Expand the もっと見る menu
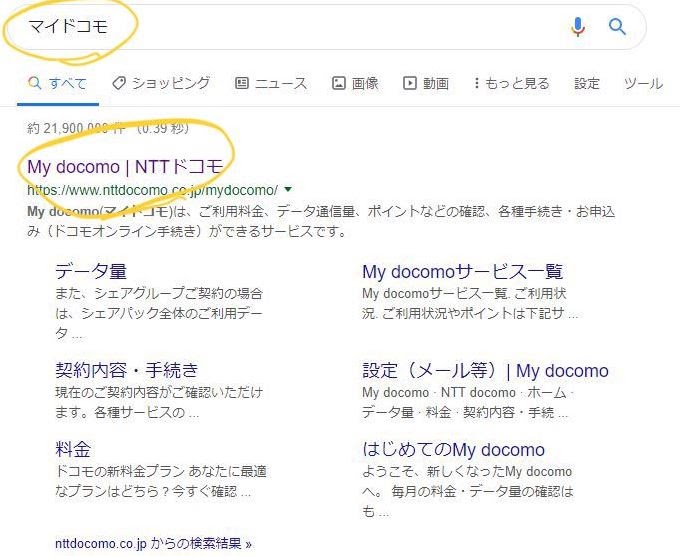Screen dimensions: 680x556 (512, 83)
